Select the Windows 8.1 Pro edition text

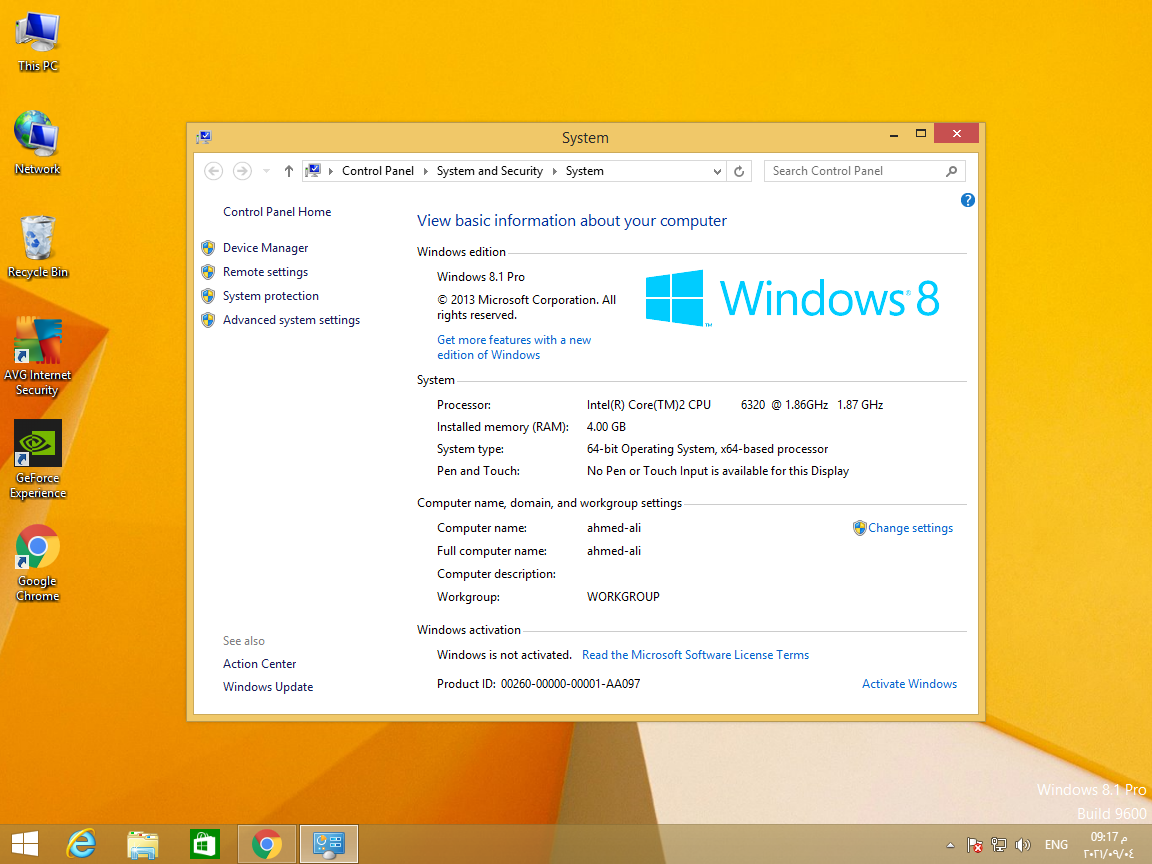tap(480, 277)
